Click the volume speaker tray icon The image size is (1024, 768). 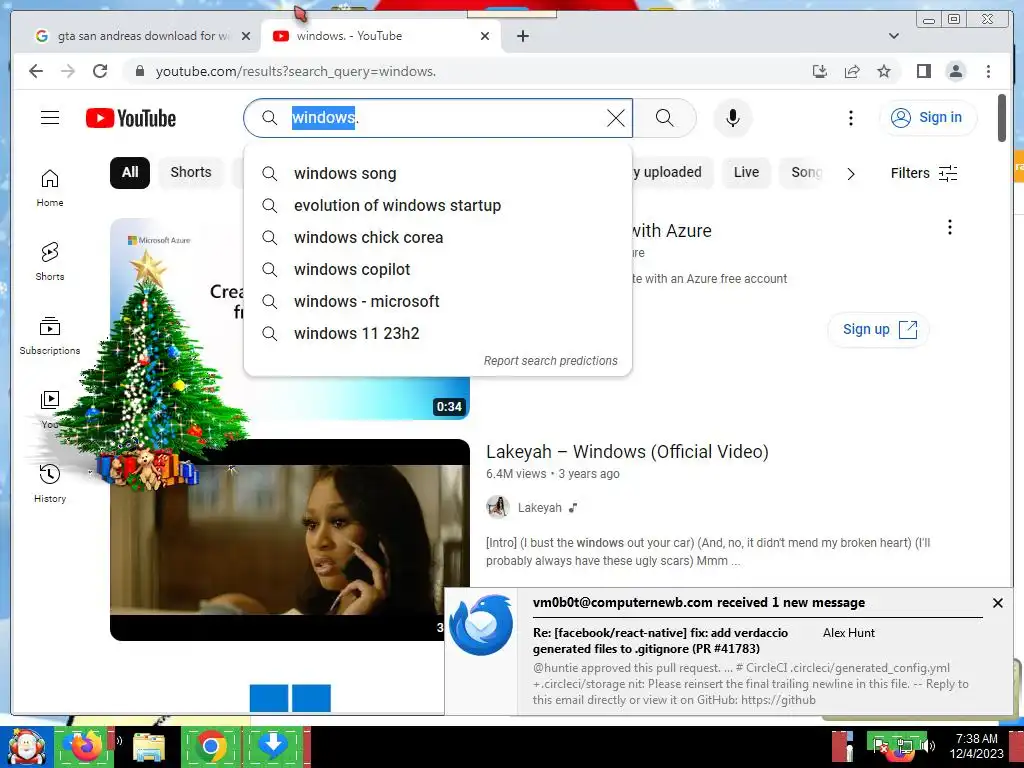point(928,744)
